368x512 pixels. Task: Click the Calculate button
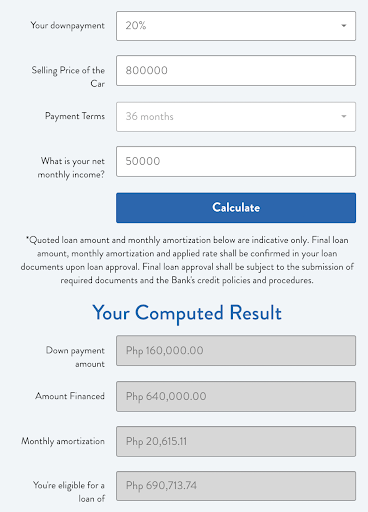(236, 208)
